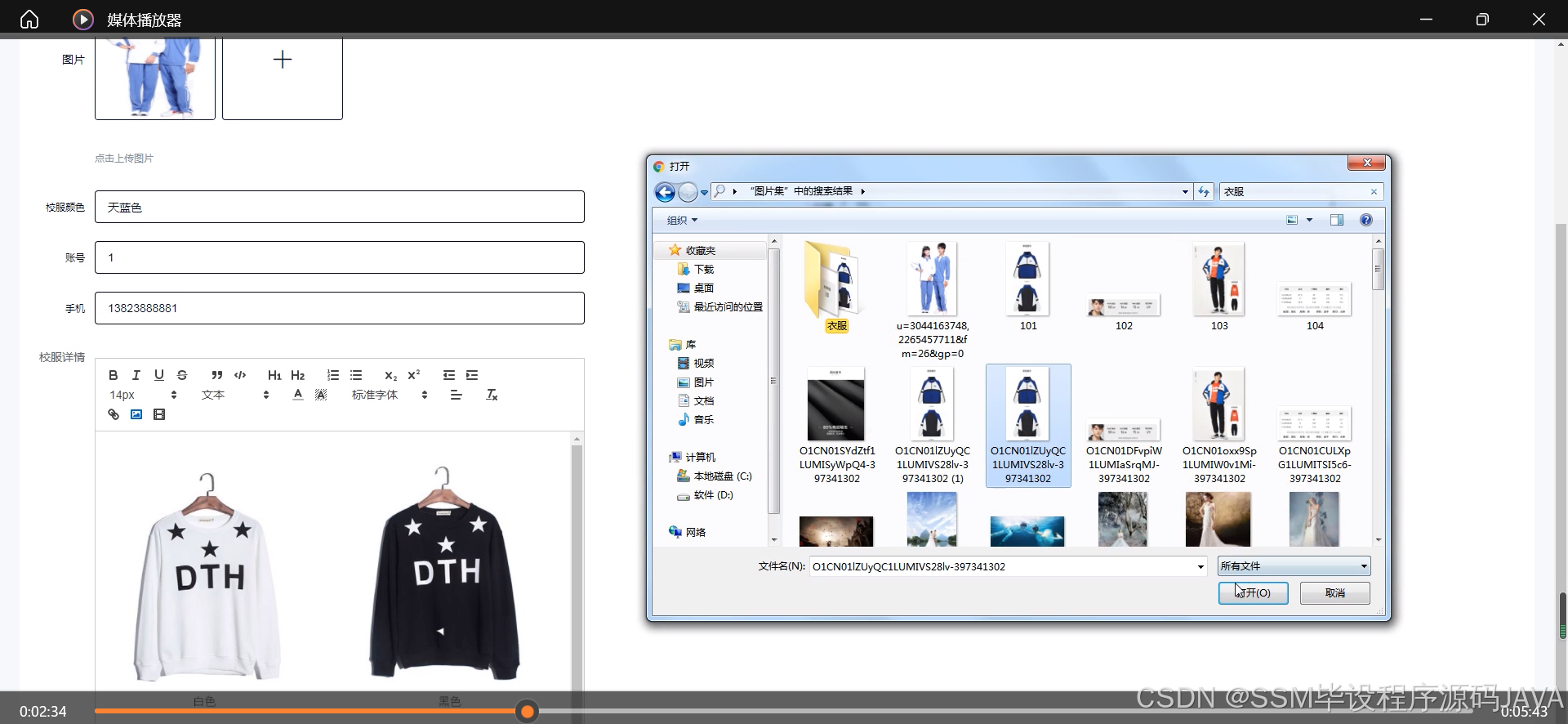
Task: Apply superscript formatting
Action: [414, 375]
